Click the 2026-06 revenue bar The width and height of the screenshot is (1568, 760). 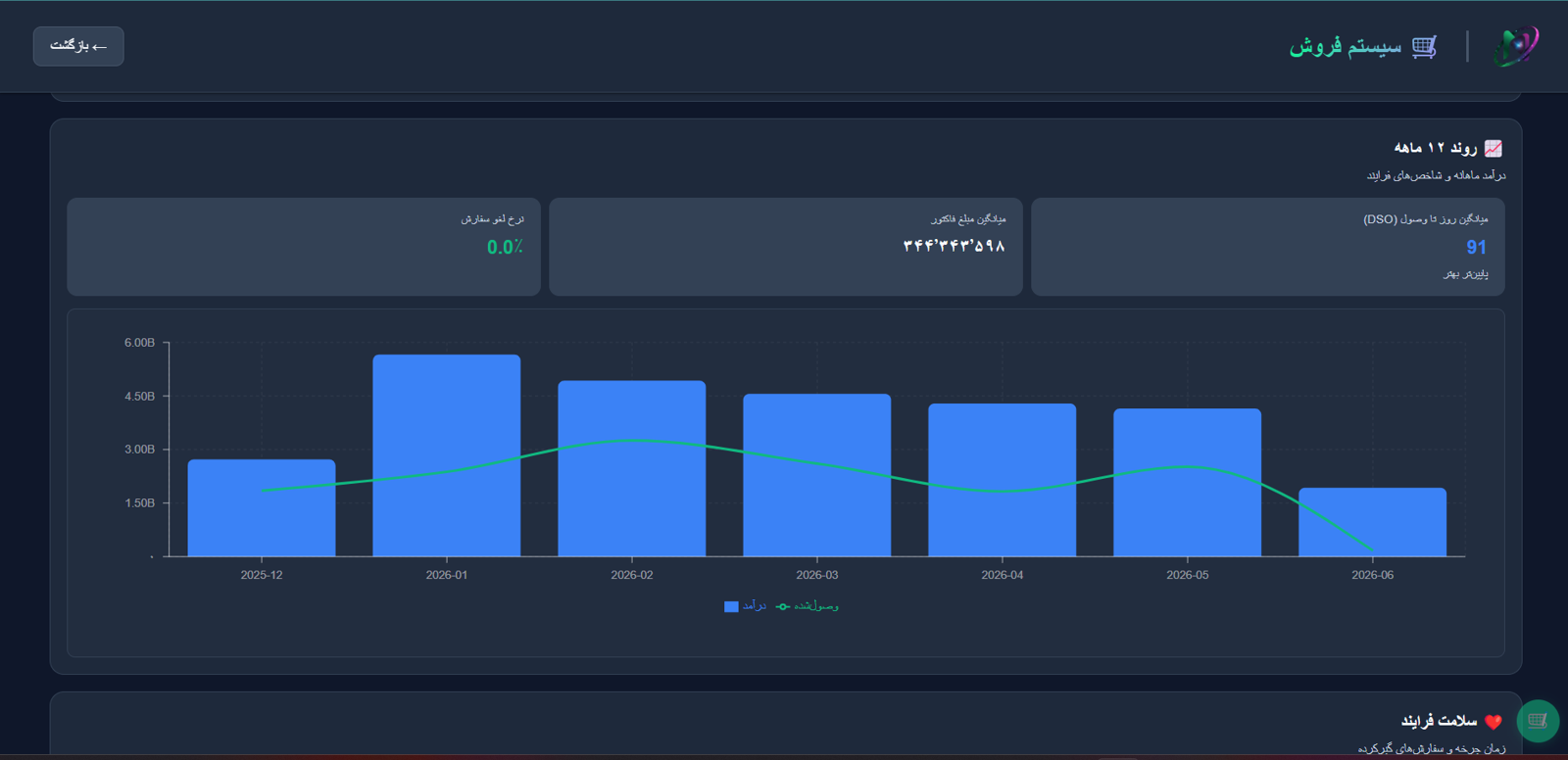1373,522
